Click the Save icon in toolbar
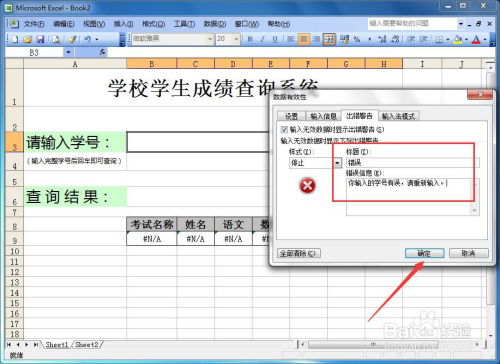500x364 pixels. coord(40,39)
